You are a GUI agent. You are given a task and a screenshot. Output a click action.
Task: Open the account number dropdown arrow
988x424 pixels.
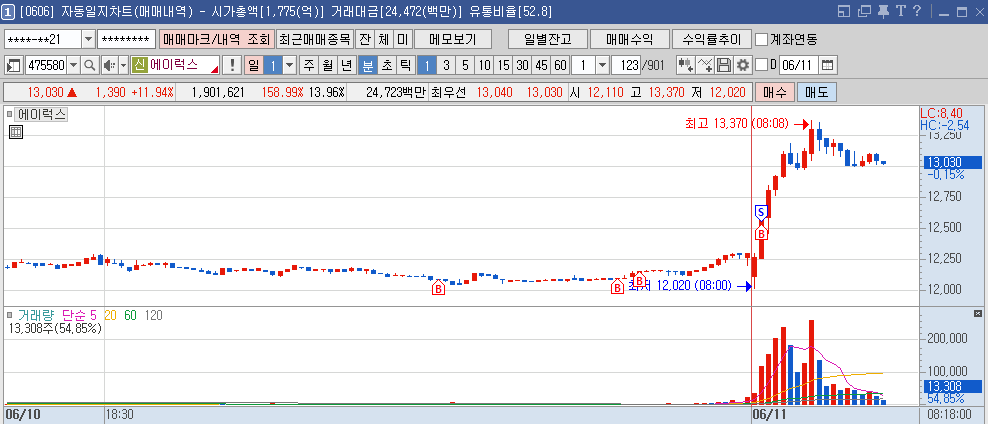pyautogui.click(x=88, y=39)
